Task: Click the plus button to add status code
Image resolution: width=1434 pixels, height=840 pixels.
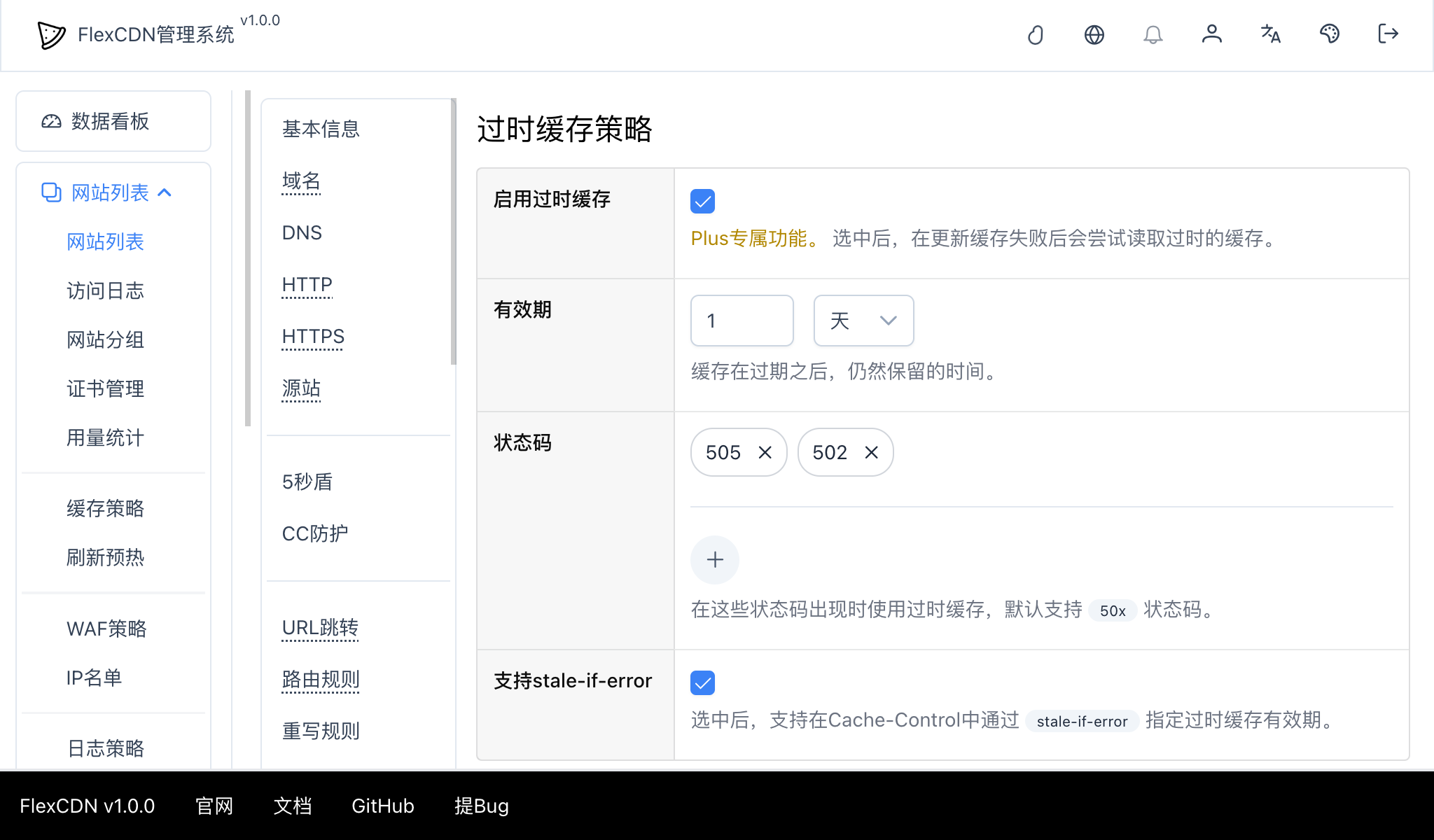Action: pyautogui.click(x=715, y=560)
